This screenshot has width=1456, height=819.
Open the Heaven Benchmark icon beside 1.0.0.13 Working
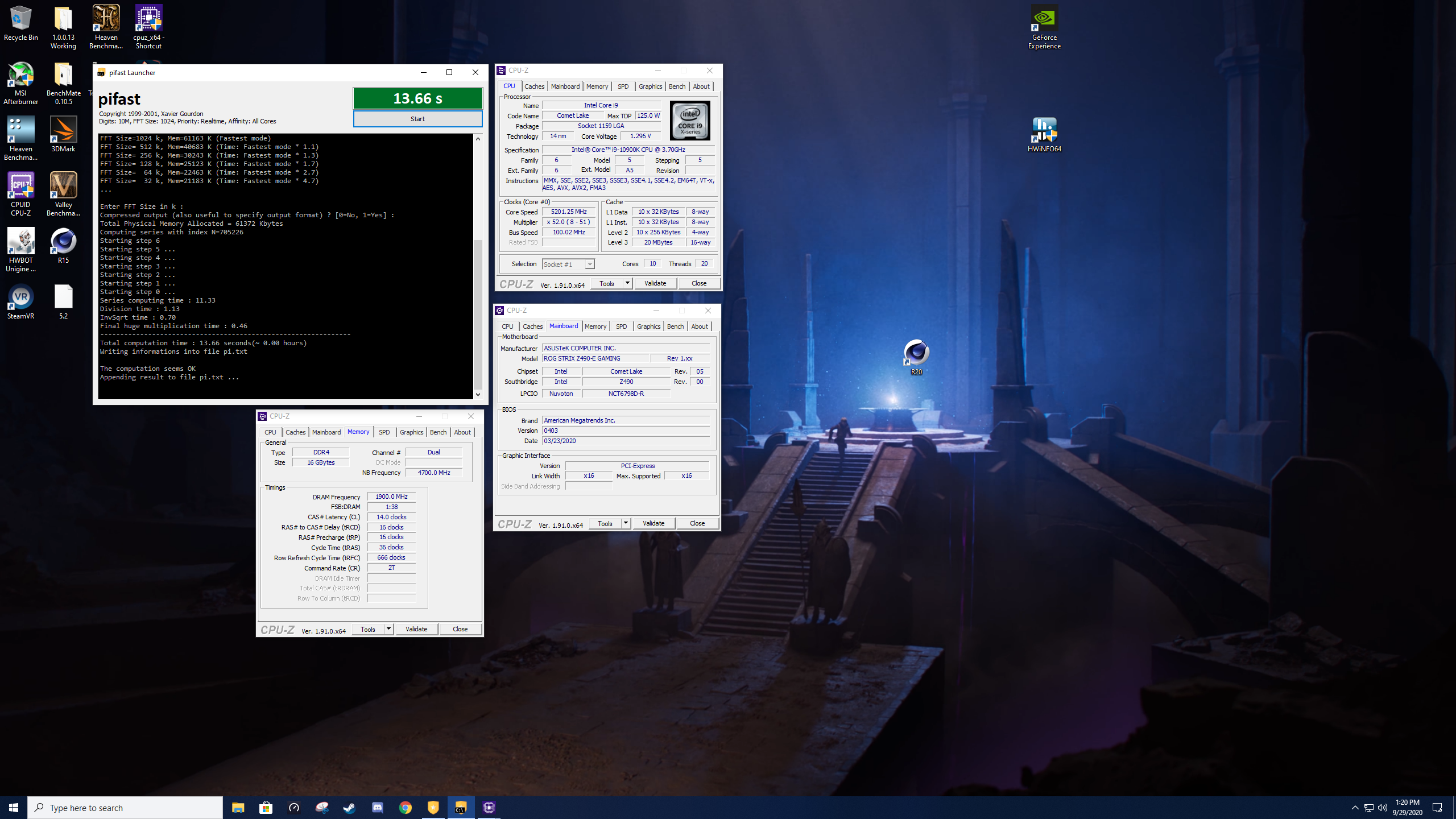[x=106, y=27]
